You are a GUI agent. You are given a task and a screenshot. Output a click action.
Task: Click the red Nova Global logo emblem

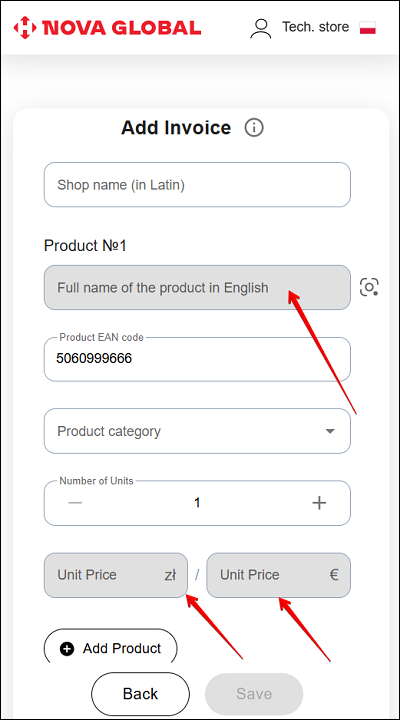point(25,27)
